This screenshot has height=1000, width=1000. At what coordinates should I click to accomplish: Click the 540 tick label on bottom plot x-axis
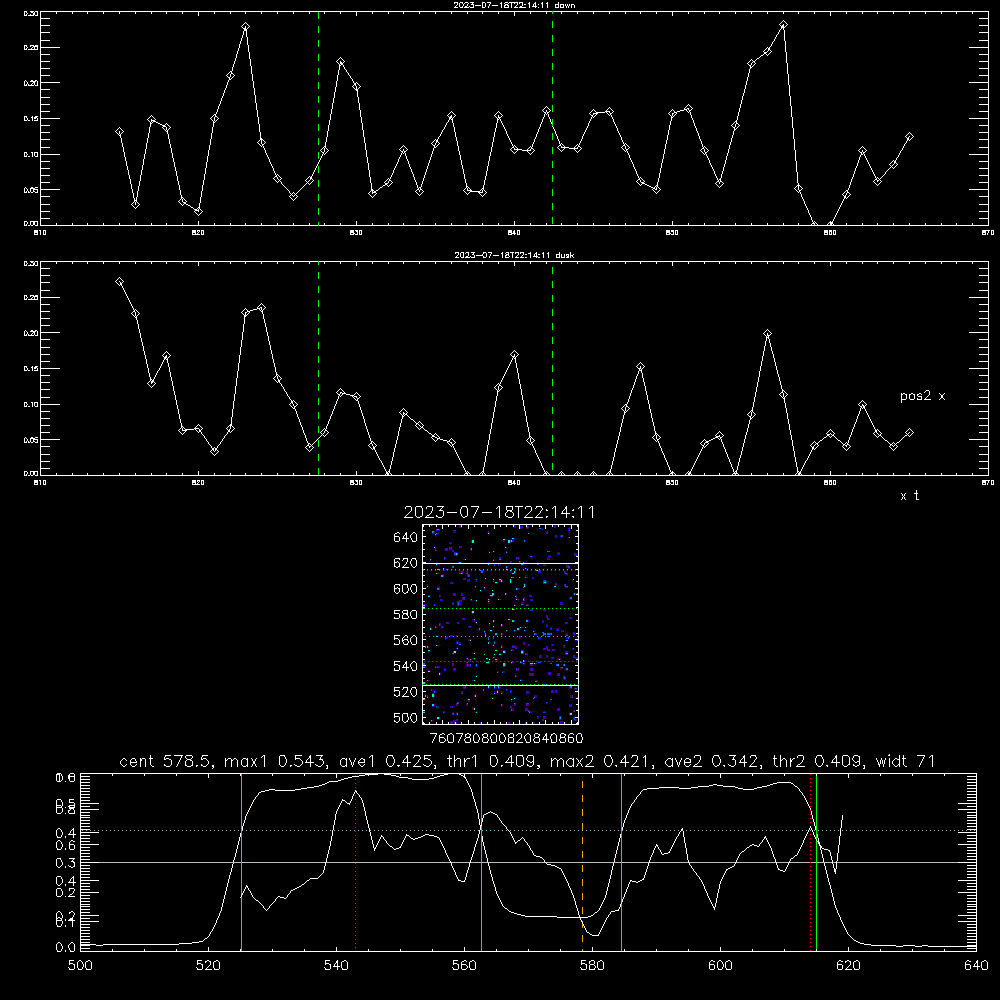coord(336,966)
